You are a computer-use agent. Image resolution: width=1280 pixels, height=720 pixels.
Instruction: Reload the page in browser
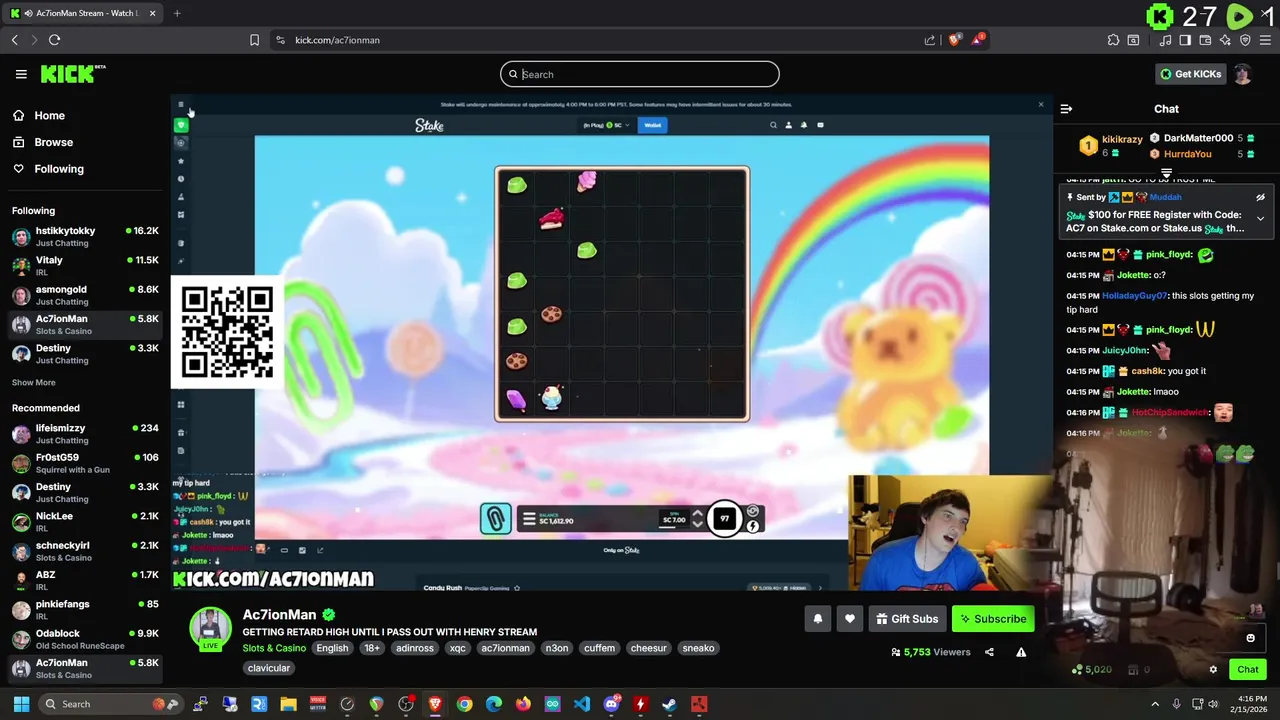pos(54,40)
